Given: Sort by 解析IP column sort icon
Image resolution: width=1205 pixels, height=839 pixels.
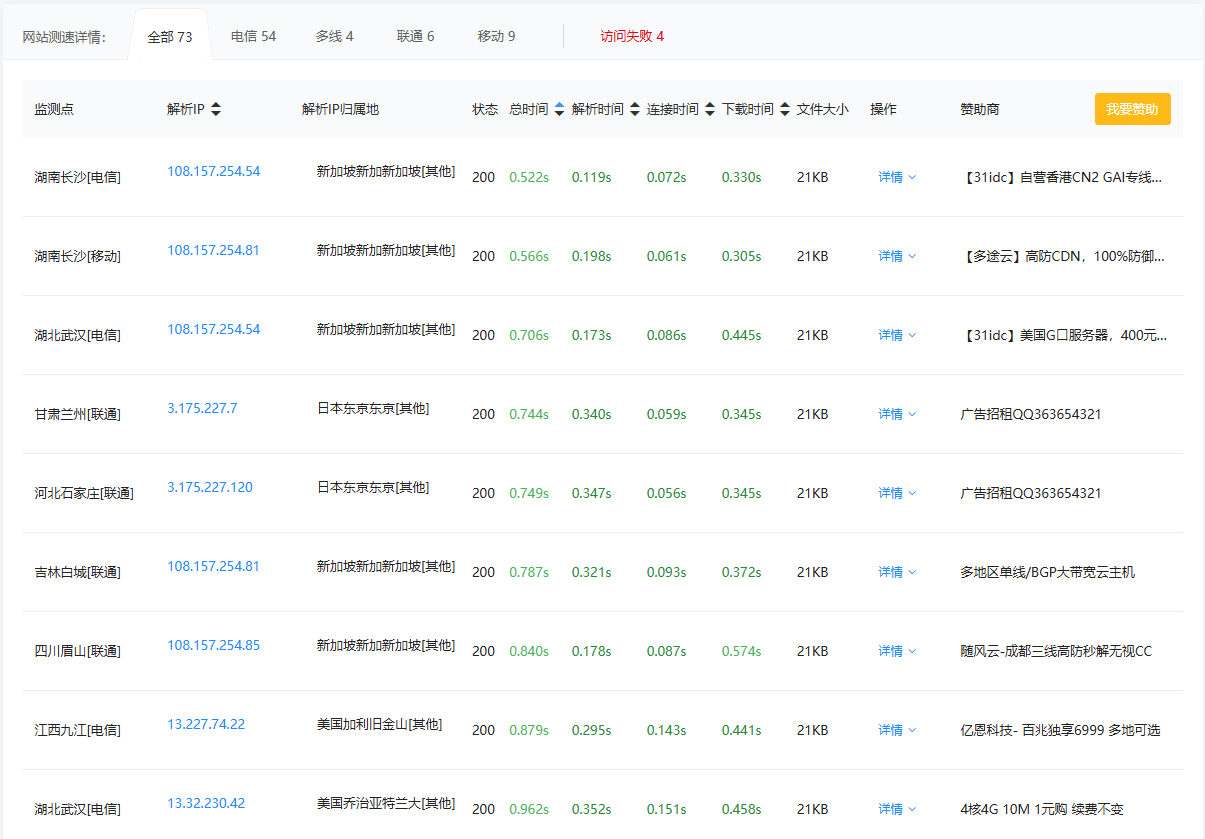Looking at the screenshot, I should (216, 109).
